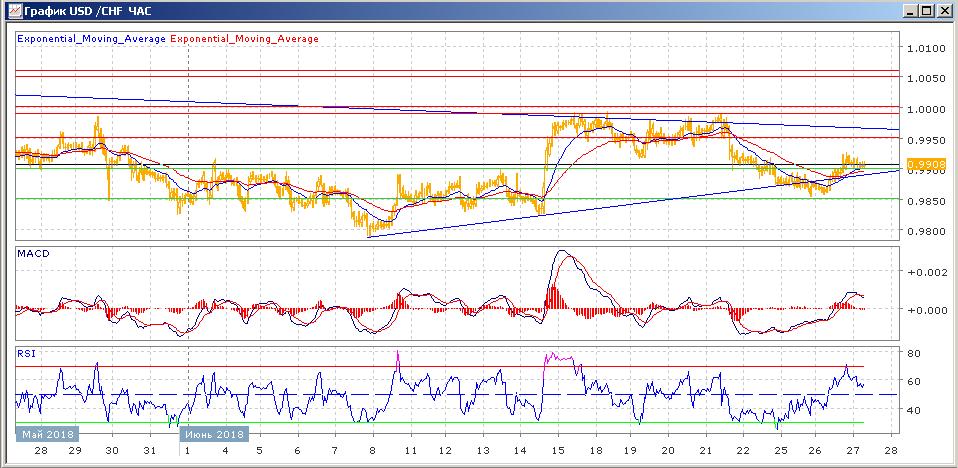Click the MACD panel label
958x468 pixels.
tap(31, 252)
